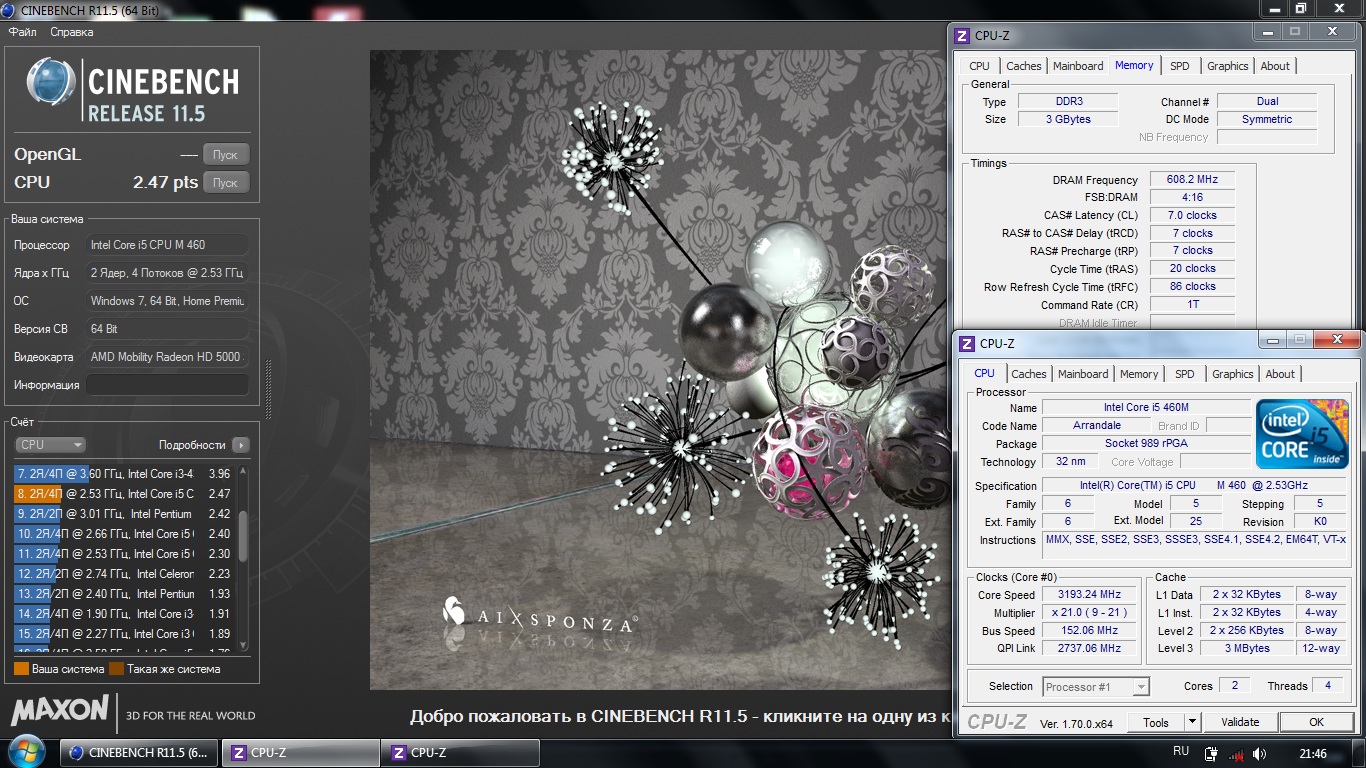Click the DRAM Frequency 608.2 MHz value
The width and height of the screenshot is (1366, 768).
pos(1192,180)
